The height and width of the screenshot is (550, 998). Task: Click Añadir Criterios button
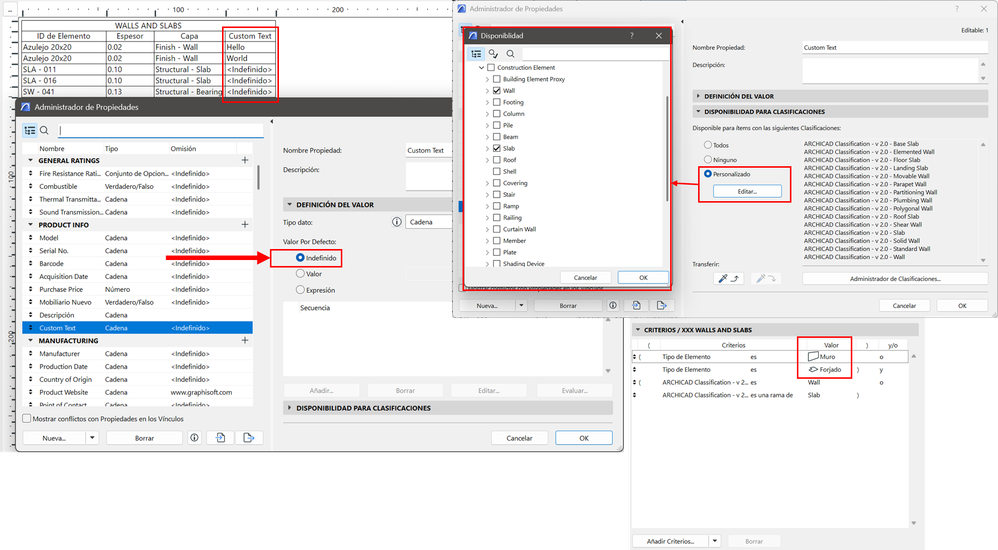(x=670, y=541)
